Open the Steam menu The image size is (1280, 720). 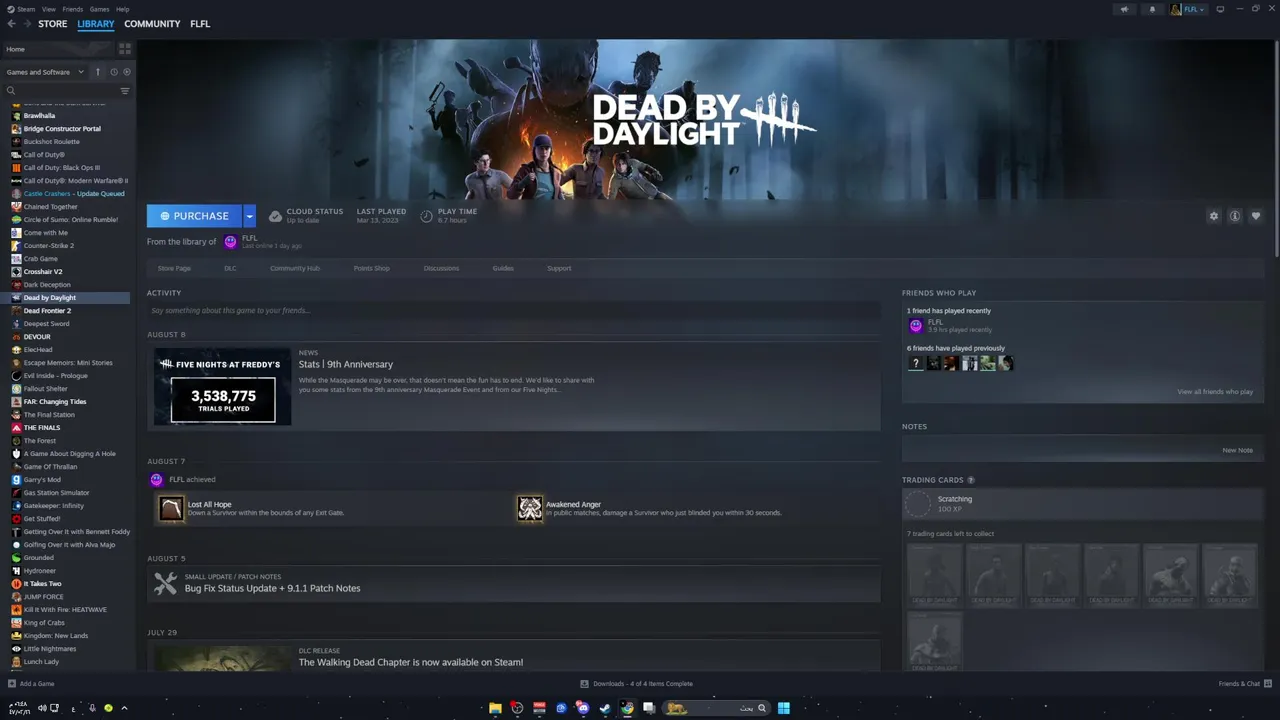click(x=21, y=9)
